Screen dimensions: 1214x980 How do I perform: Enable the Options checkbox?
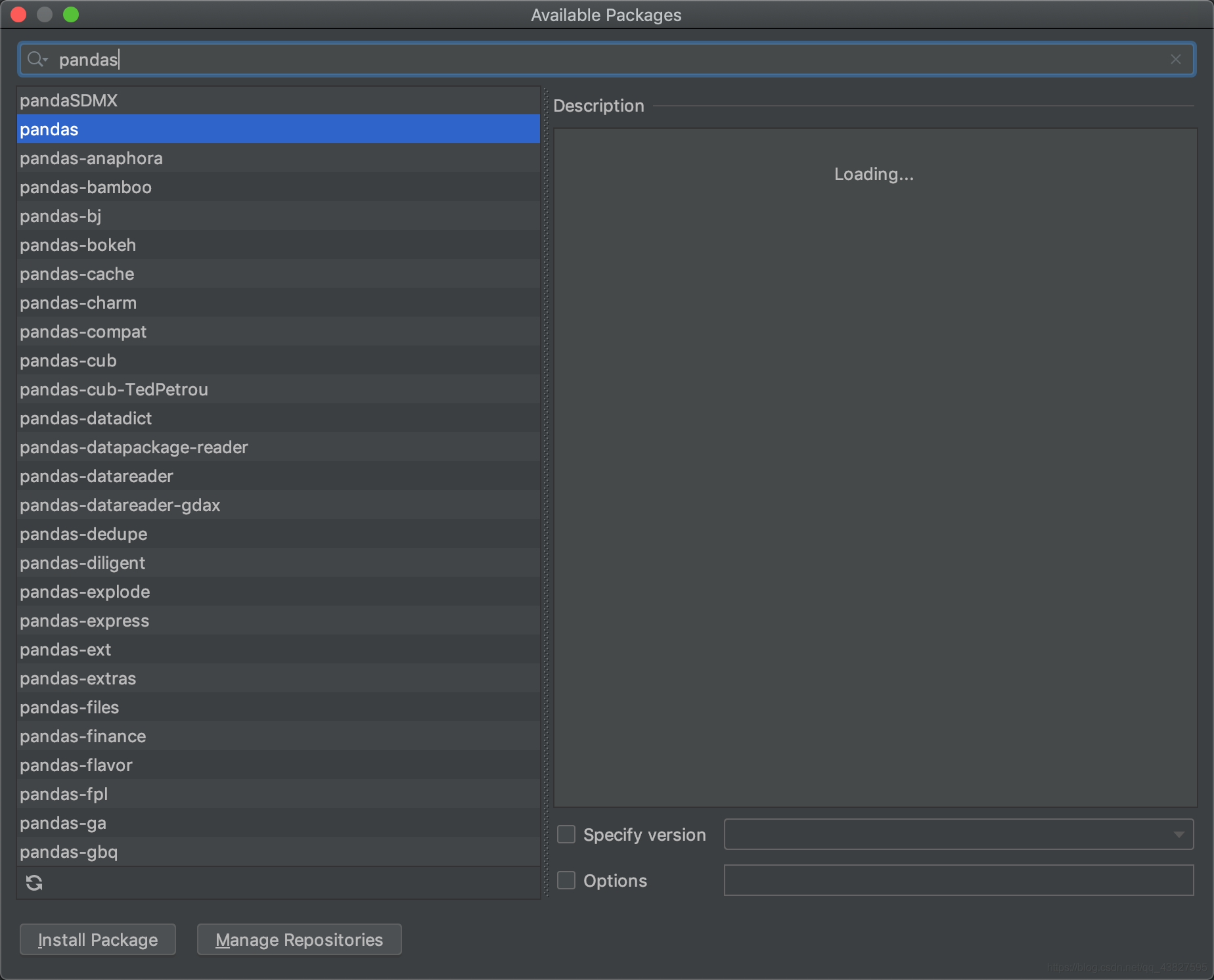click(566, 880)
